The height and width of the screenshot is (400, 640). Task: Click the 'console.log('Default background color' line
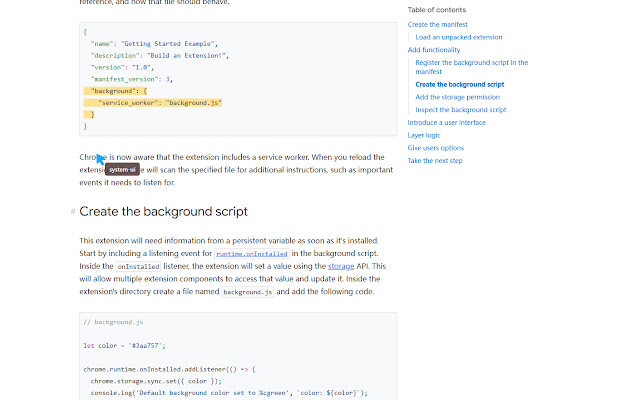pos(229,393)
